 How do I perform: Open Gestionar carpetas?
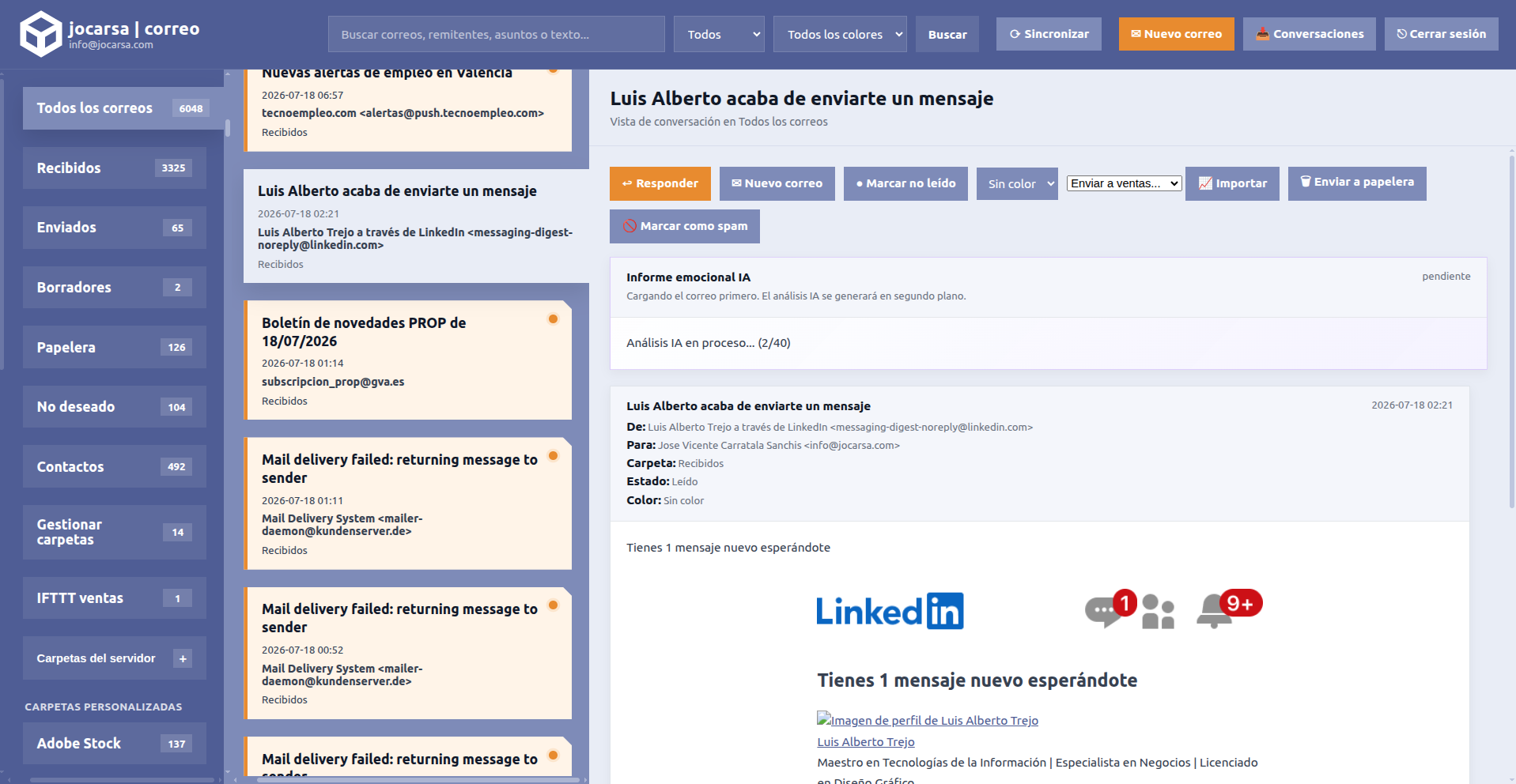[x=114, y=532]
